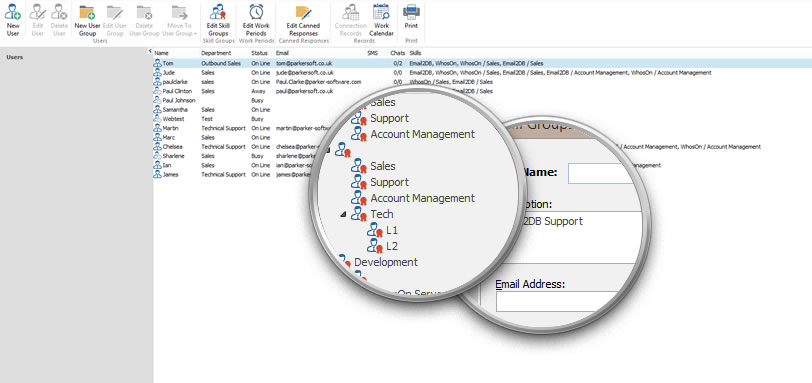Viewport: 812px width, 383px height.
Task: Select the user icon beside Samantha
Action: click(157, 110)
